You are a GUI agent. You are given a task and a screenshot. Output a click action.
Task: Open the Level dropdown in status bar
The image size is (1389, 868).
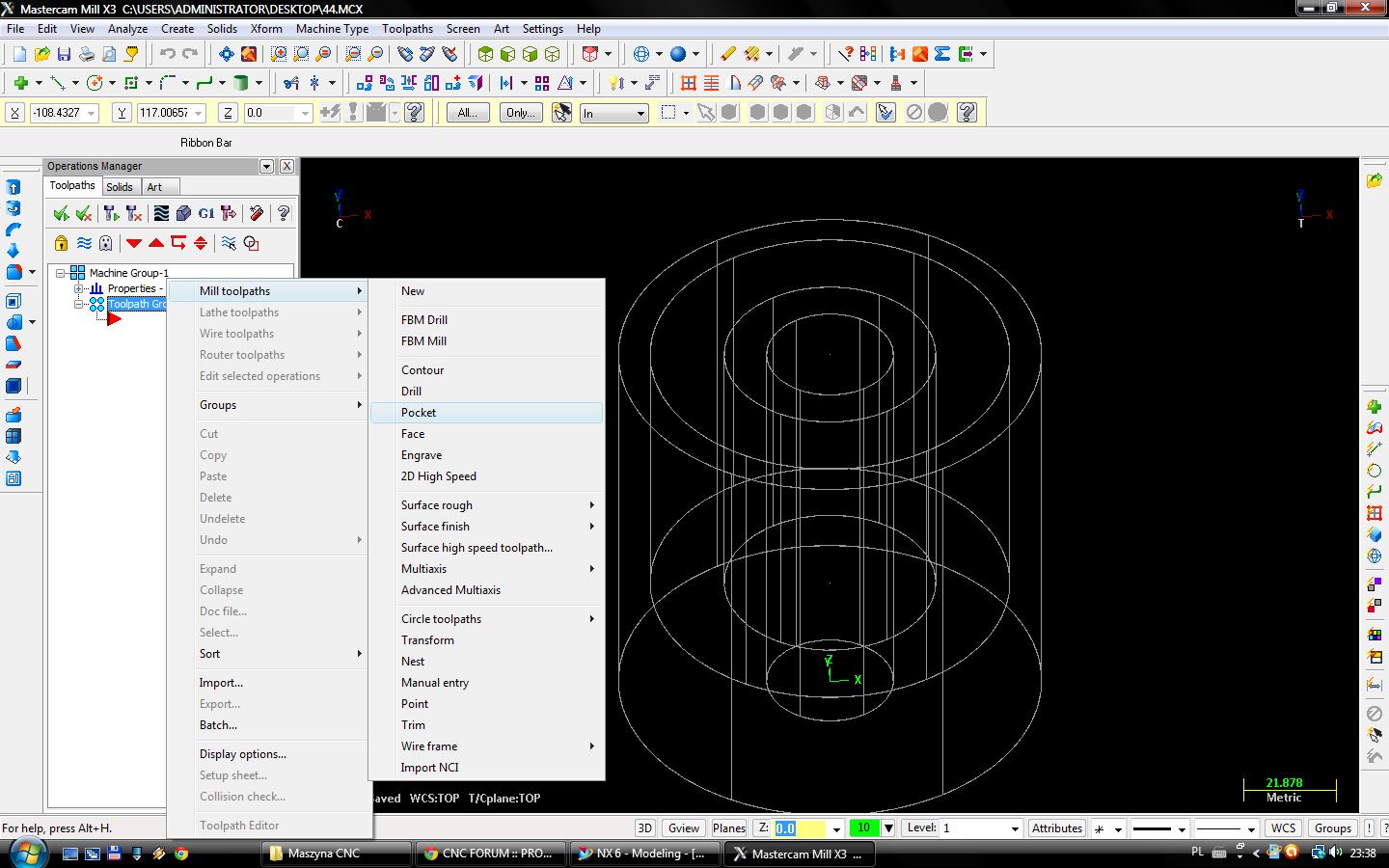click(x=1014, y=827)
